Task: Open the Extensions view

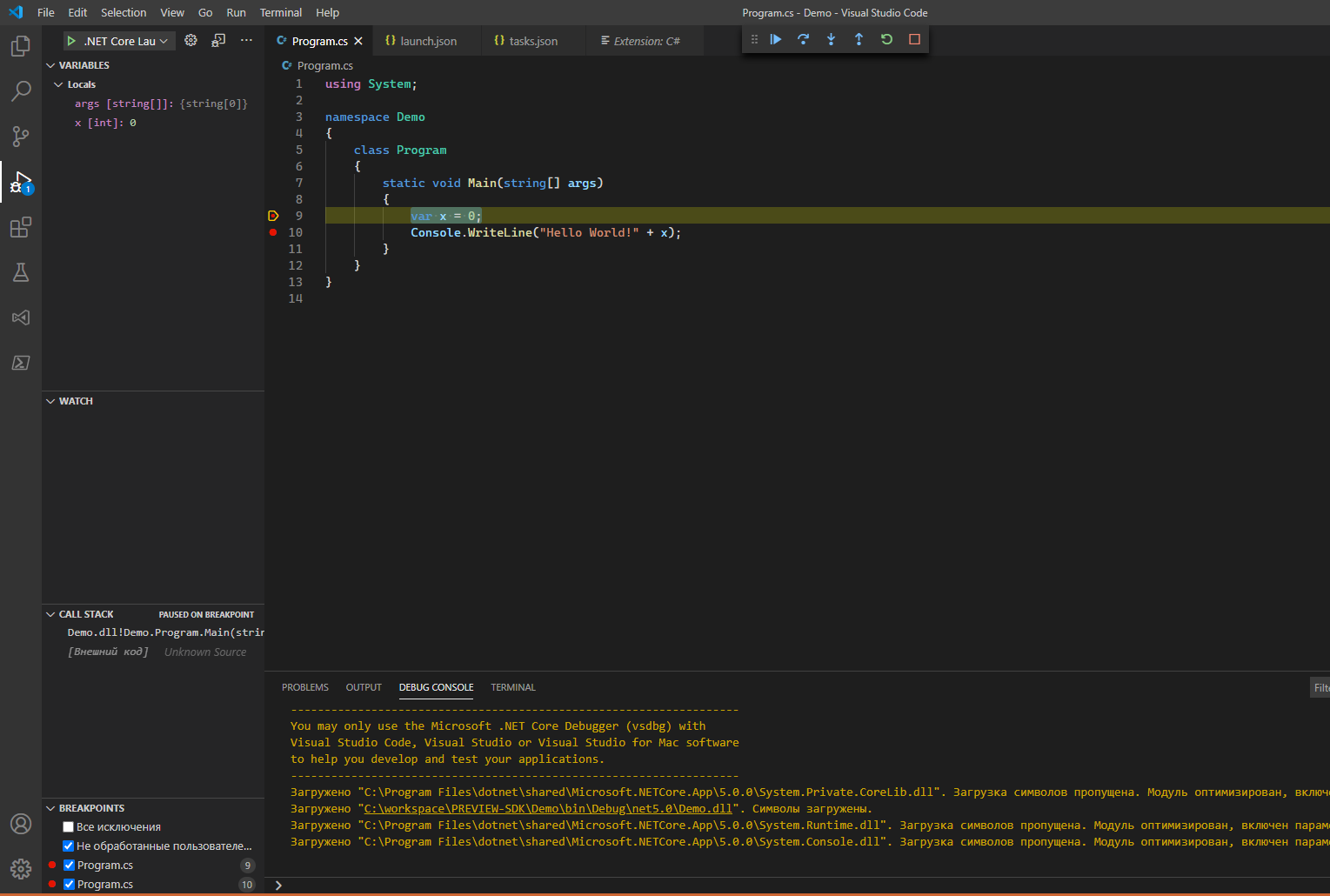Action: pos(21,227)
